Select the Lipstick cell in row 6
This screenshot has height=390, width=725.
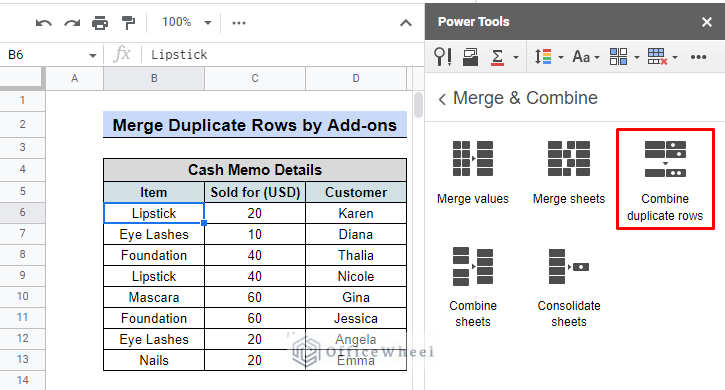click(x=154, y=213)
